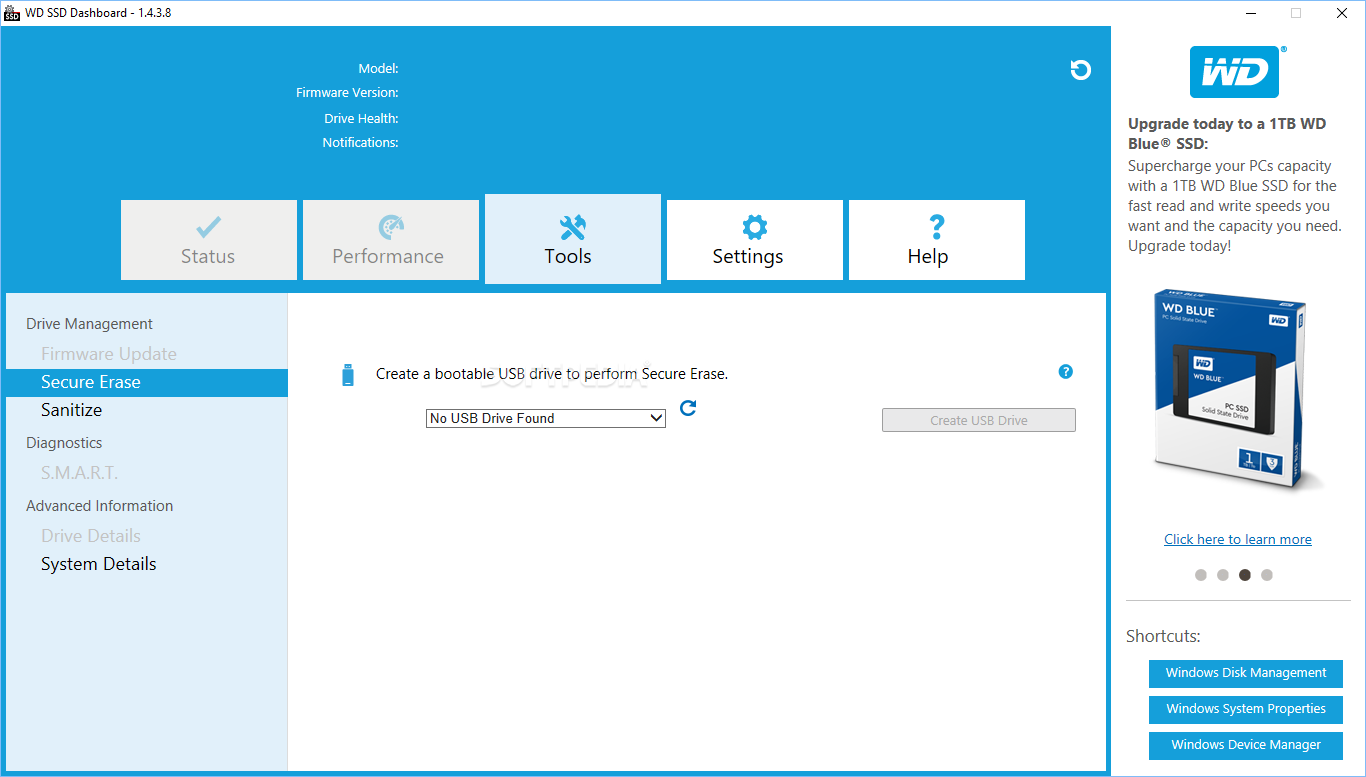
Task: Select S.M.A.R.T. in the sidebar
Action: pos(79,473)
